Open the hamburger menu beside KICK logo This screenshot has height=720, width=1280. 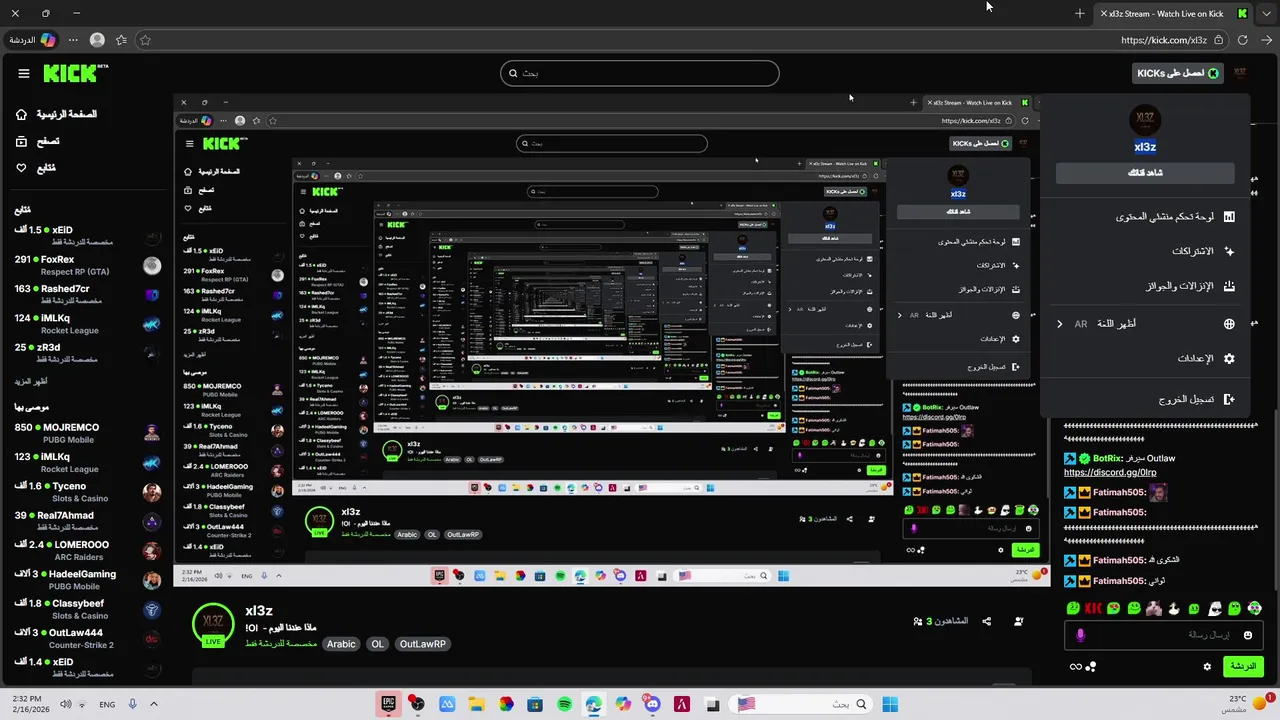click(x=24, y=73)
